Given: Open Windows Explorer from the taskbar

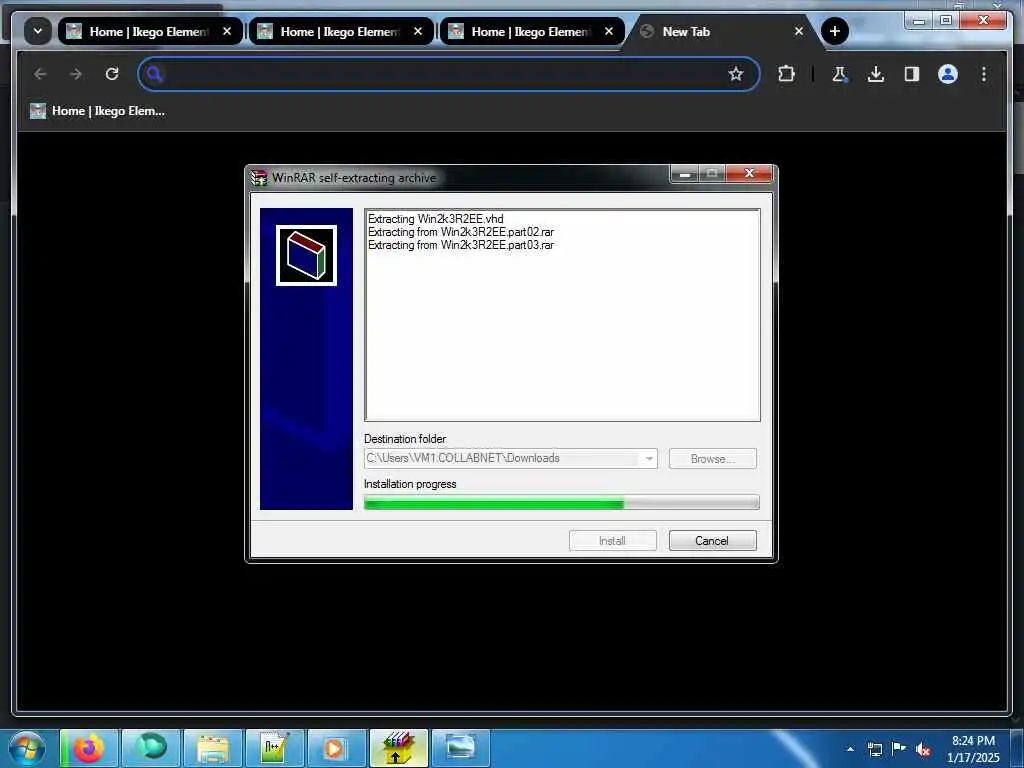Looking at the screenshot, I should [213, 748].
